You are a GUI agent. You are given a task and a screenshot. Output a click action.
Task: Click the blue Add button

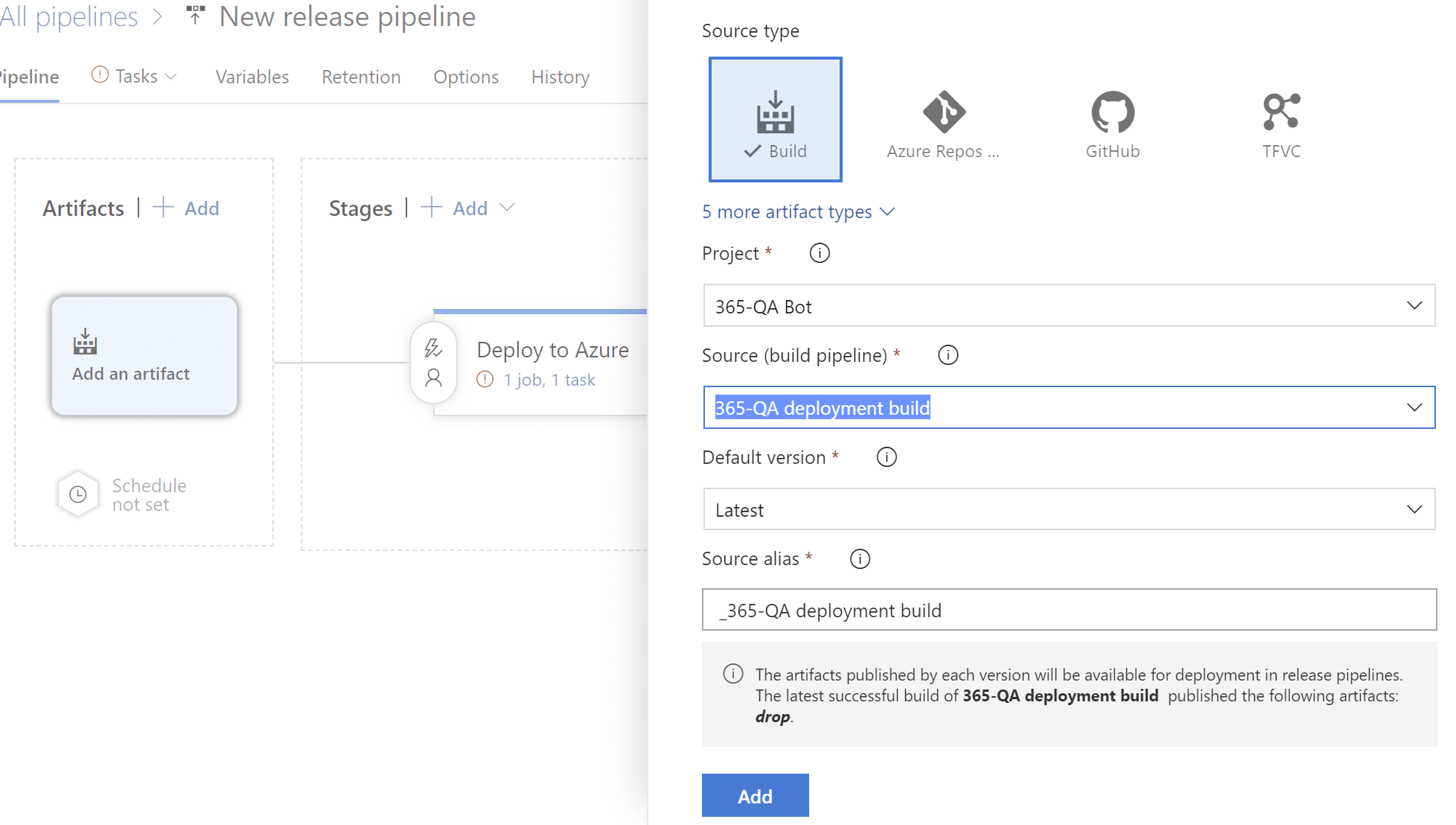point(755,795)
